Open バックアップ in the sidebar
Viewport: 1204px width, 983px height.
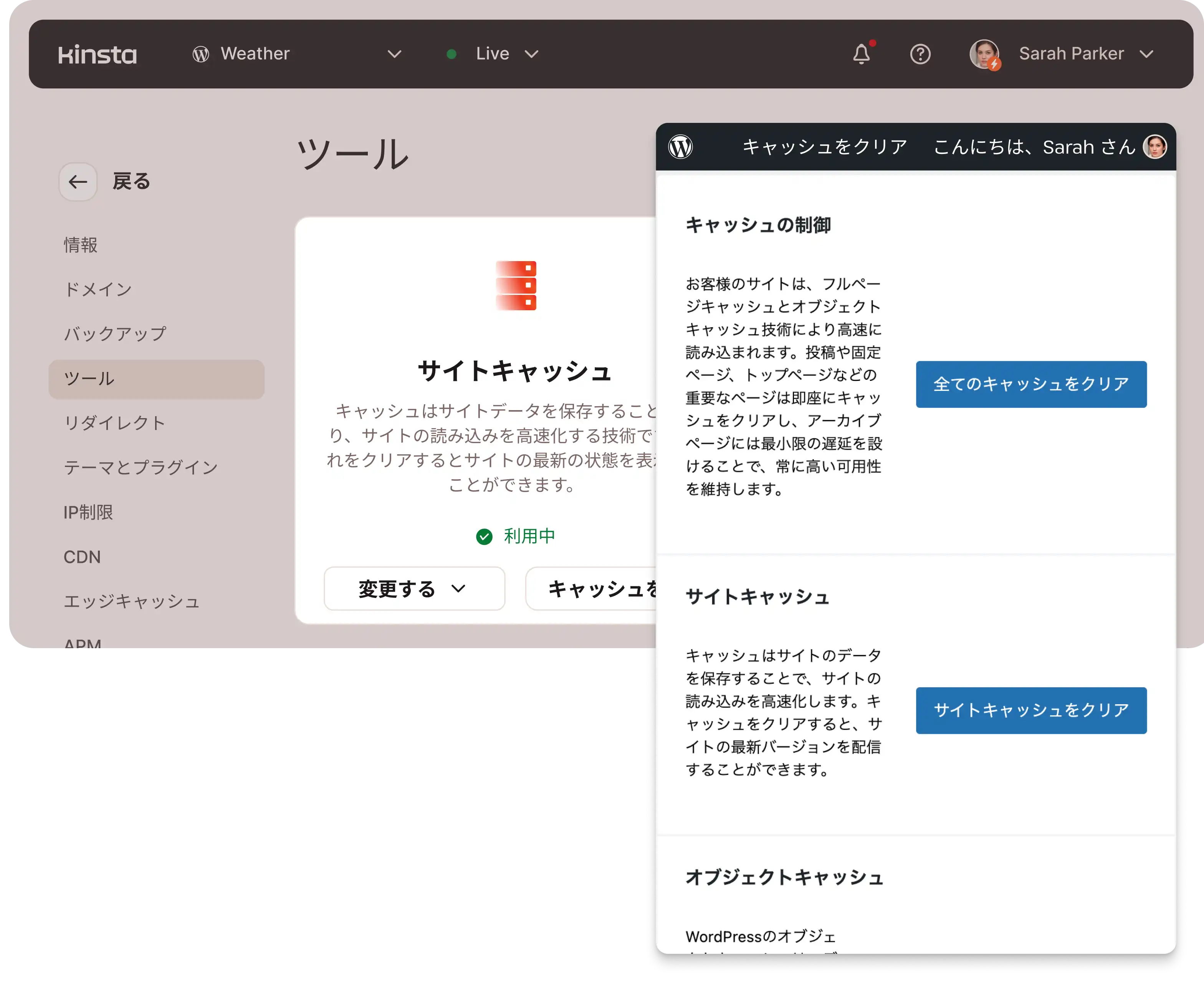click(115, 334)
